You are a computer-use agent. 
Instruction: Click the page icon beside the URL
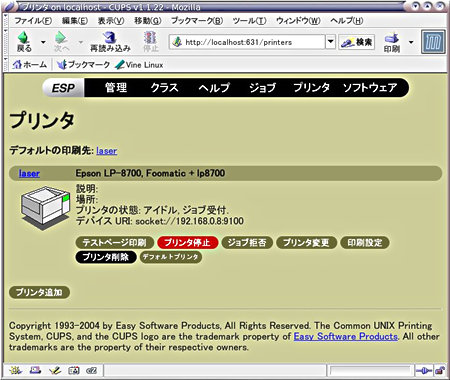pyautogui.click(x=177, y=42)
